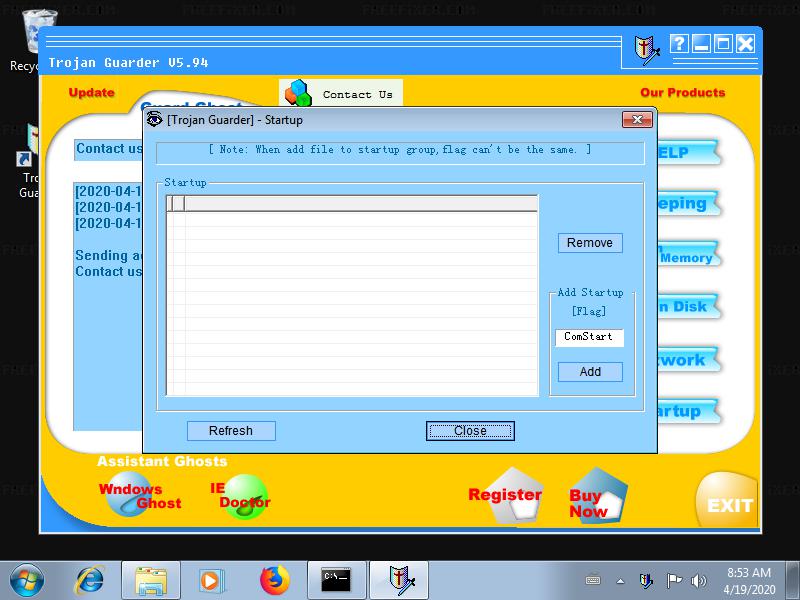Open the tab ending in 'eping' on right
The height and width of the screenshot is (600, 800).
click(689, 204)
